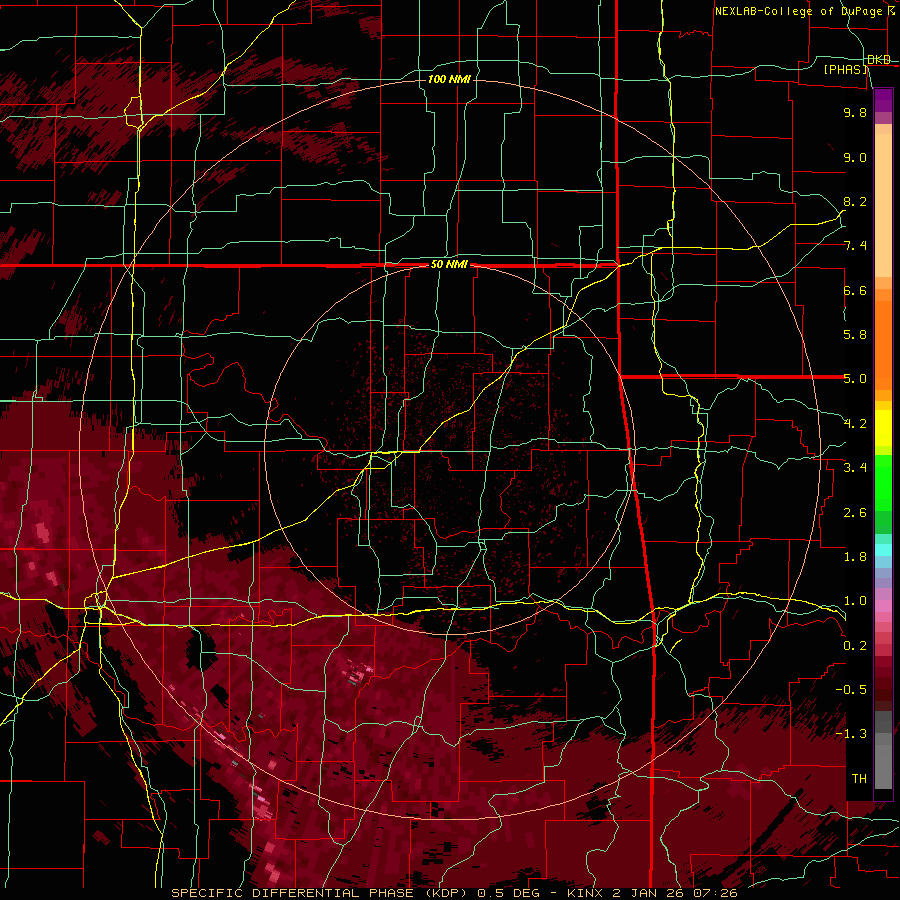
Task: Click the 100 NMI range ring label
Action: [x=449, y=79]
